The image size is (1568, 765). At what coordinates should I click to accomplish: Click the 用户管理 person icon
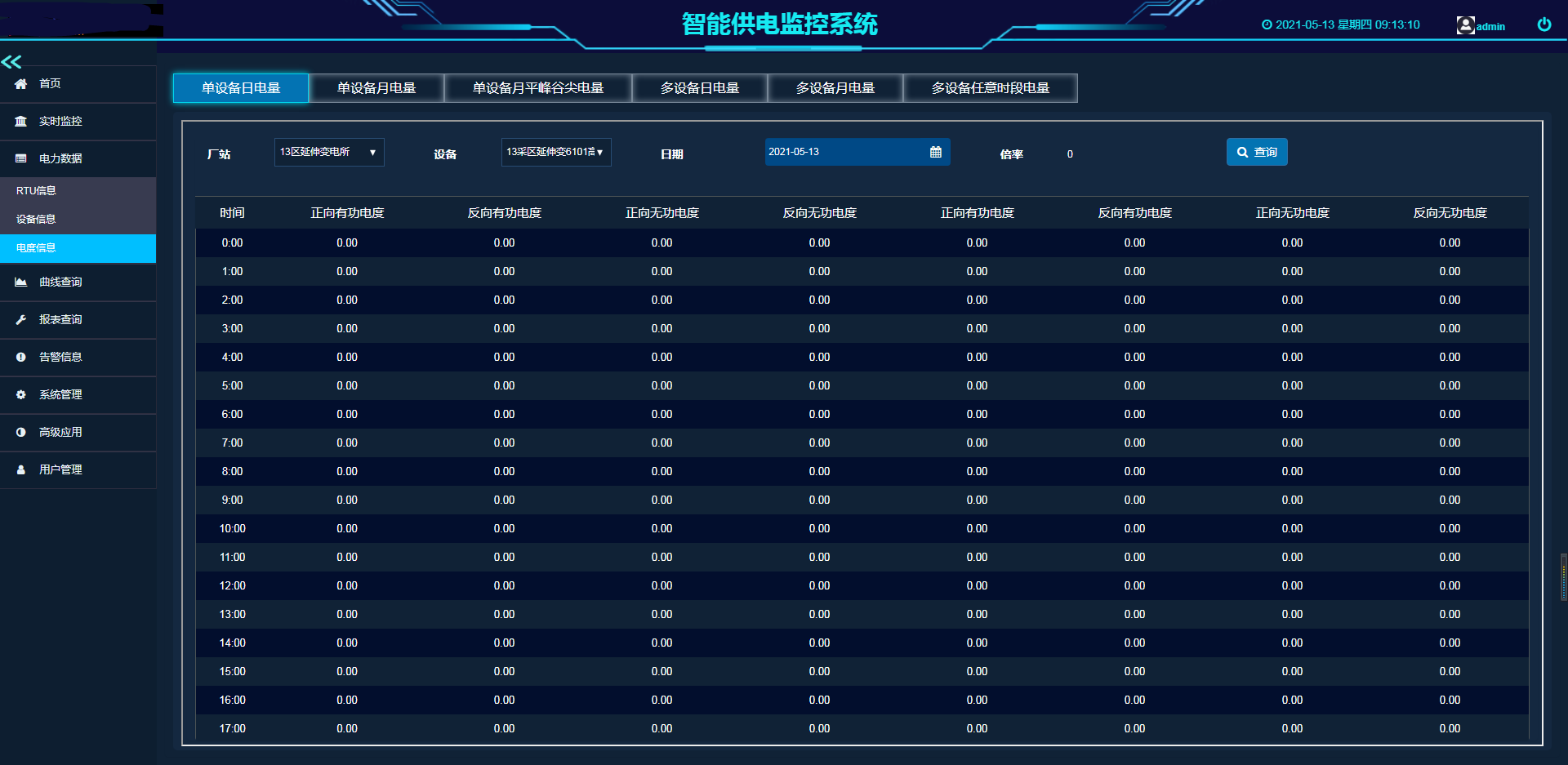[x=21, y=470]
